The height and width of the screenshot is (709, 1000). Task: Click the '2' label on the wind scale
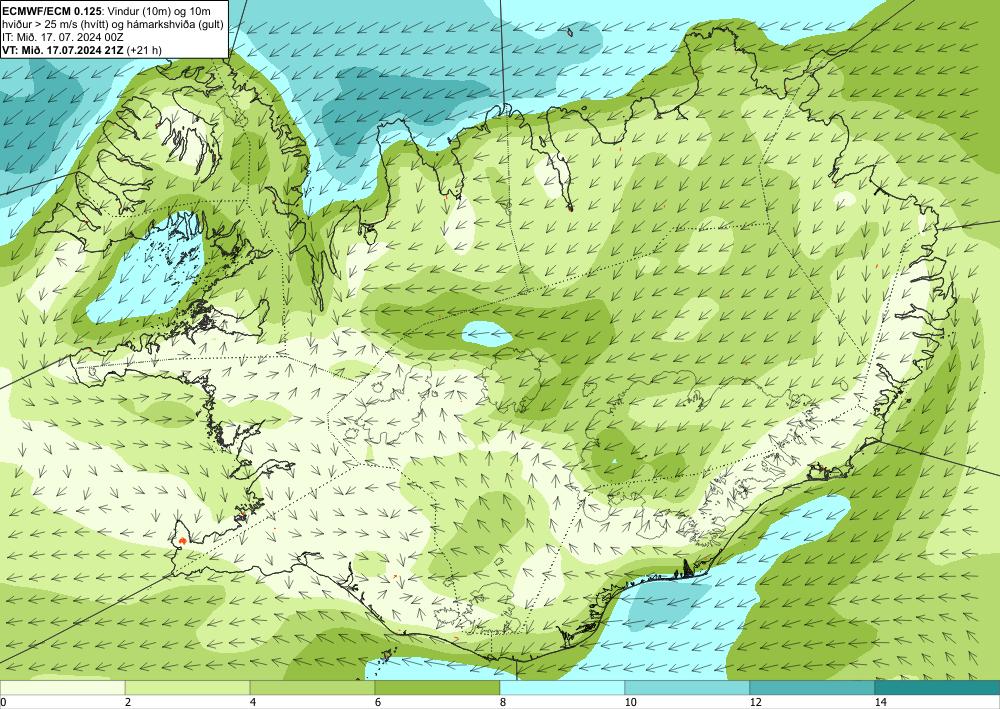[128, 702]
